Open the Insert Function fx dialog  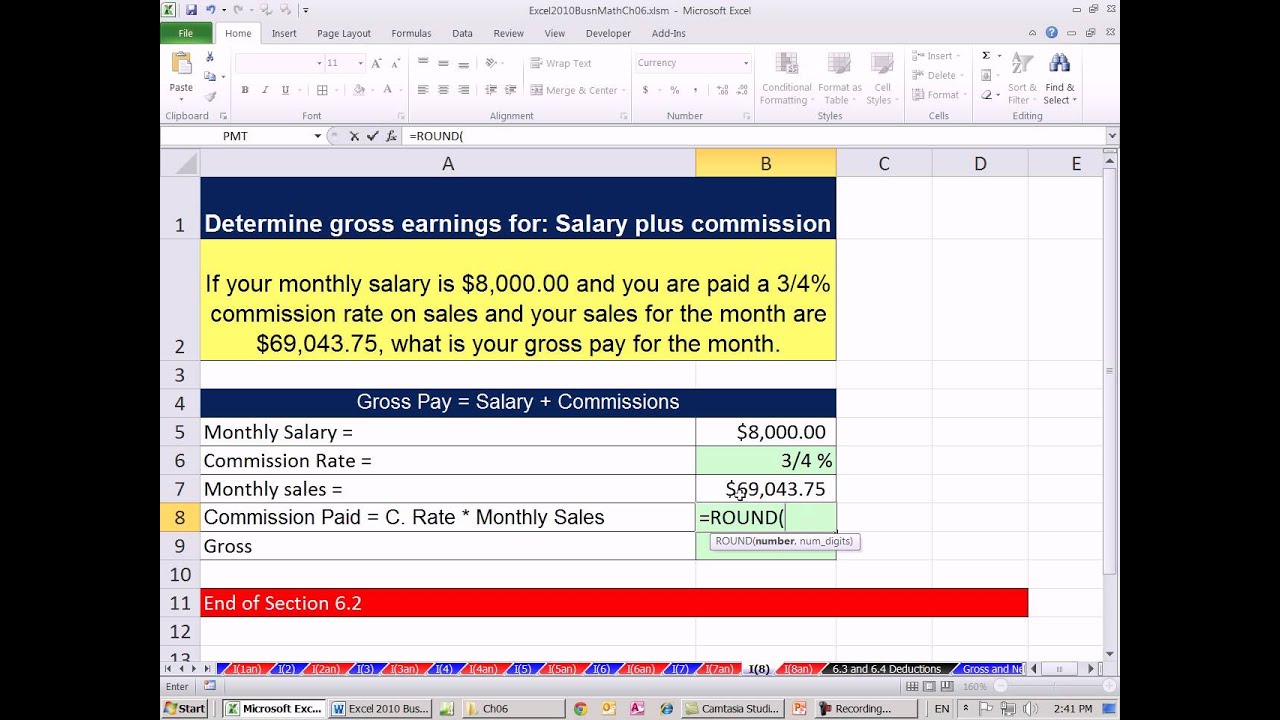pyautogui.click(x=390, y=136)
